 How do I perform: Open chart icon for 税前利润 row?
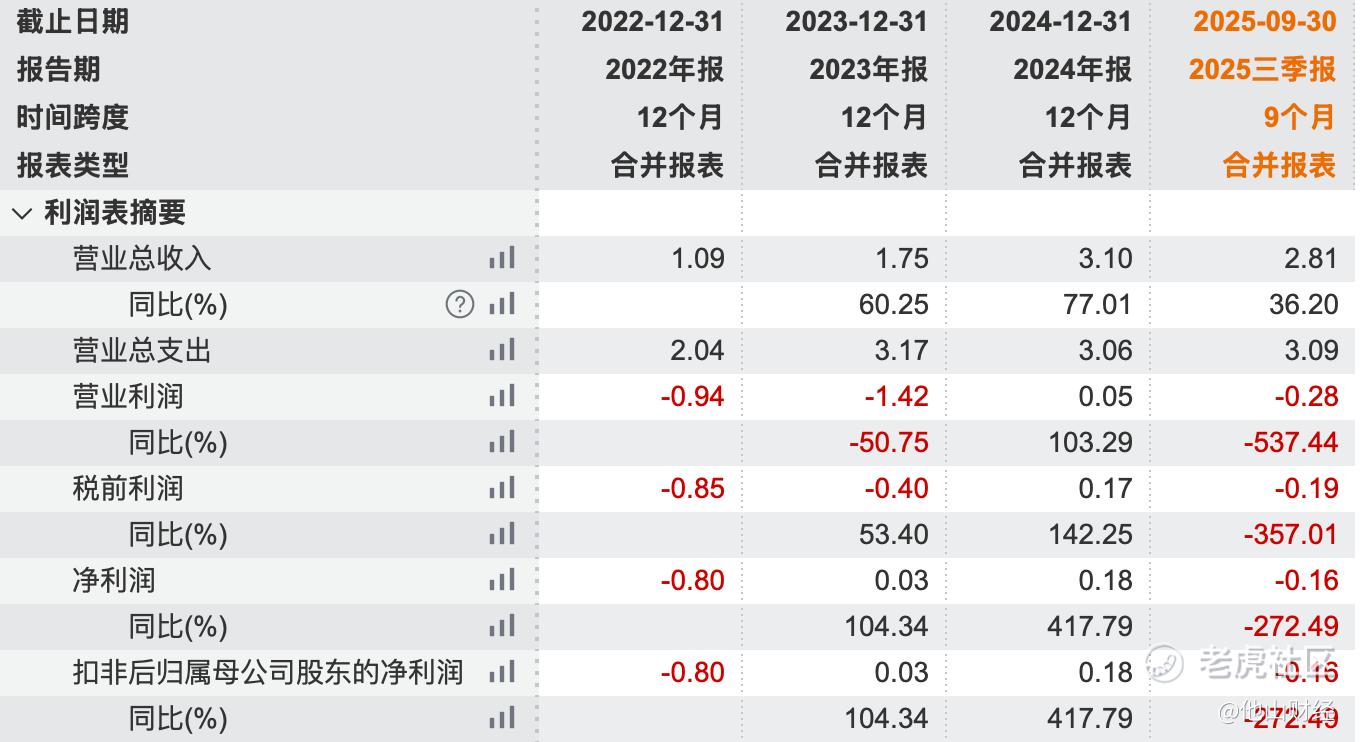(x=502, y=488)
